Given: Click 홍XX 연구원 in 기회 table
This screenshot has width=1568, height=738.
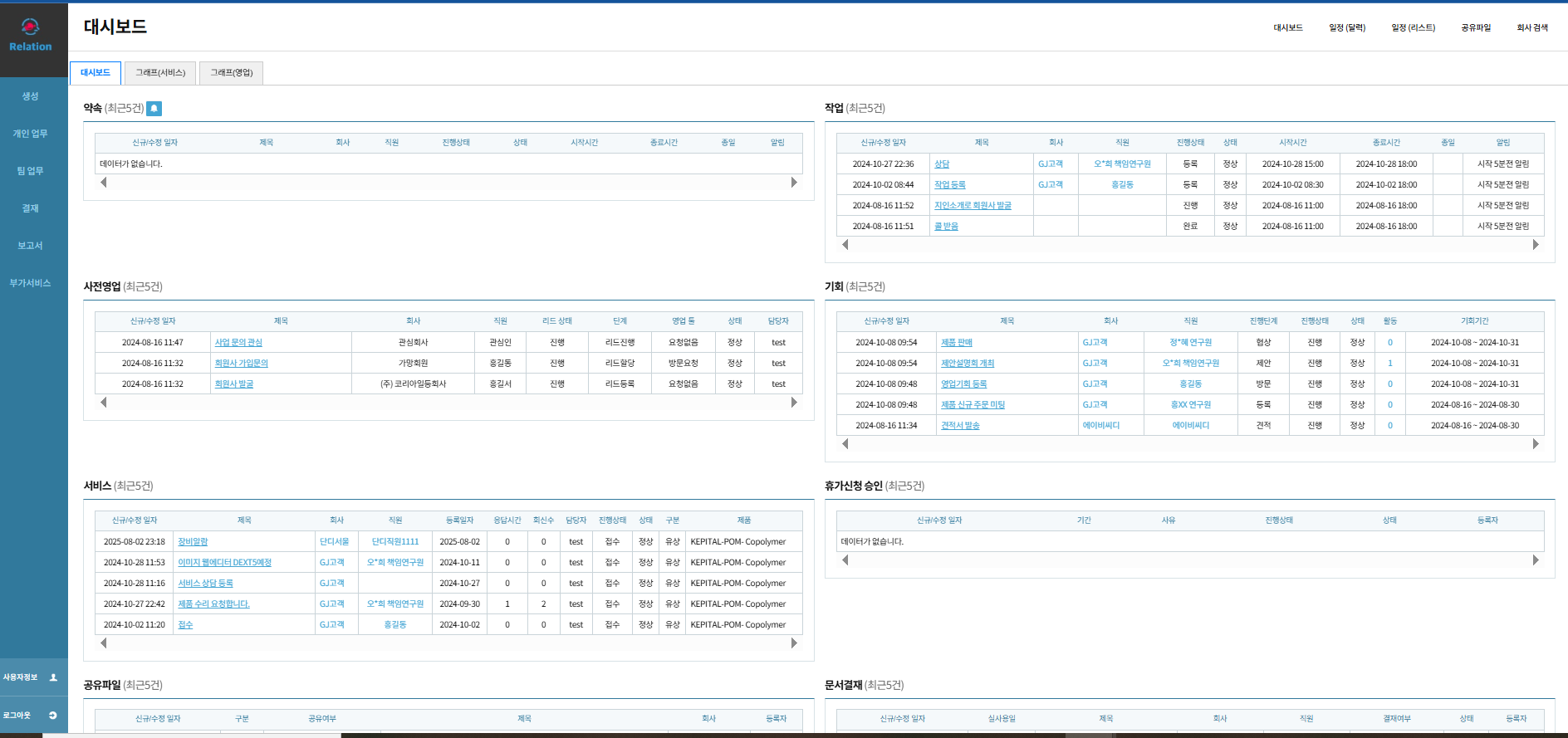Looking at the screenshot, I should point(1191,405).
